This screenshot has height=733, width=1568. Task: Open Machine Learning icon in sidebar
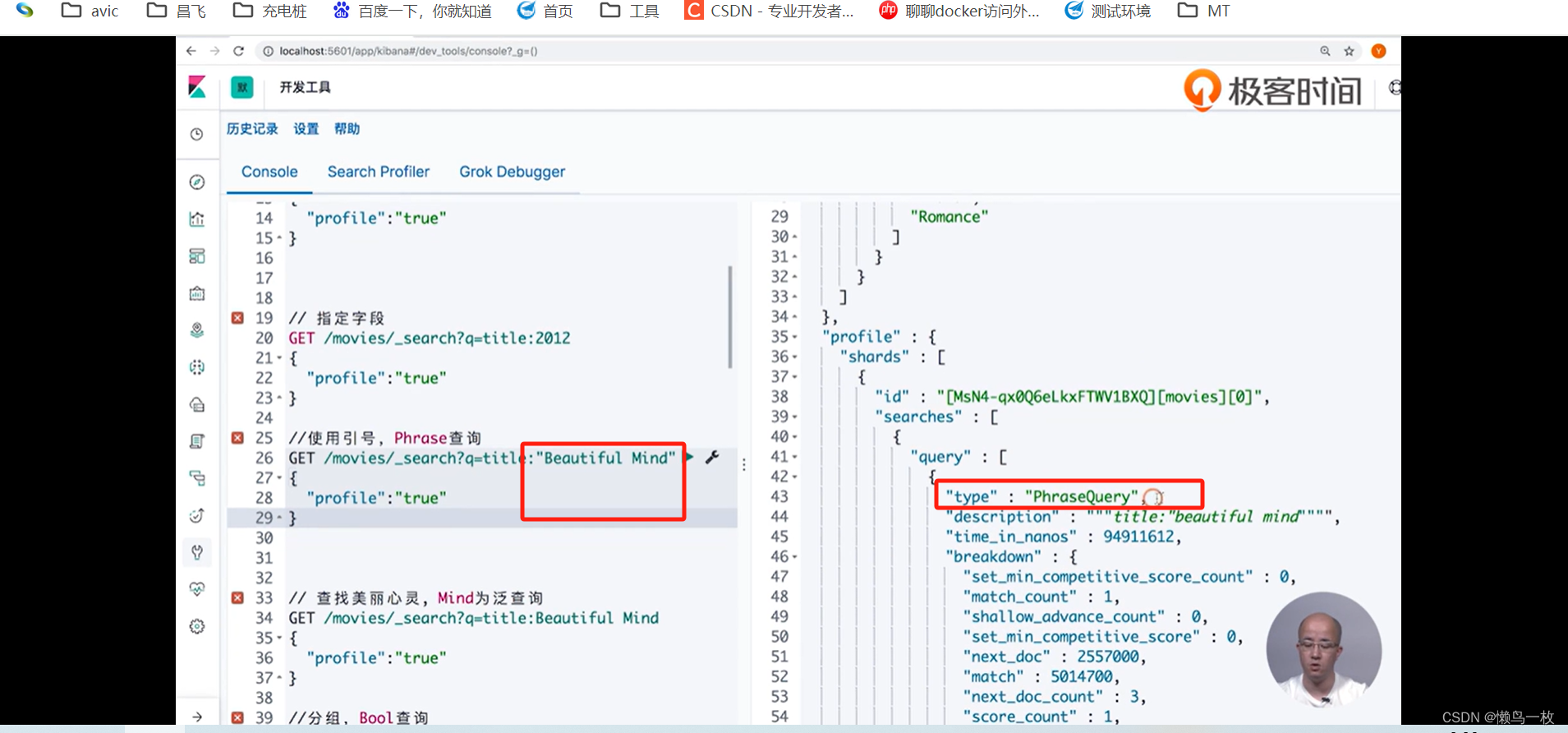pos(197,367)
